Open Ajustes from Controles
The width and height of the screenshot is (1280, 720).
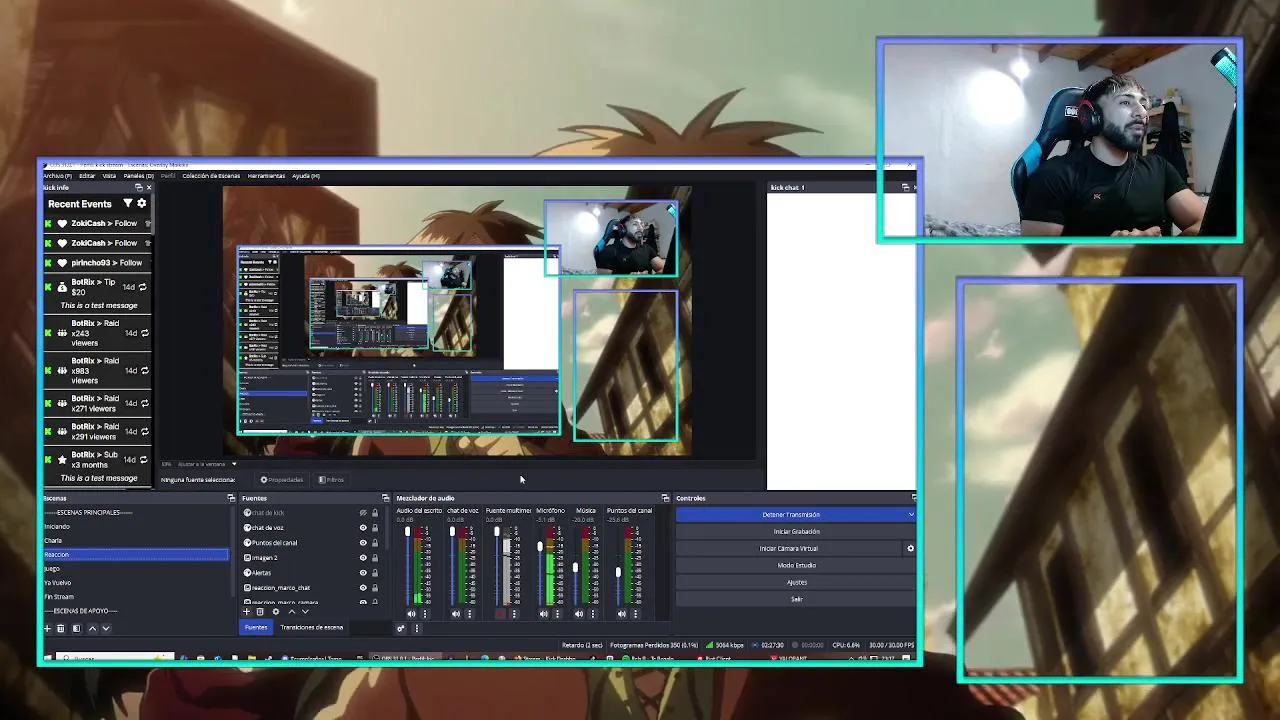(796, 583)
